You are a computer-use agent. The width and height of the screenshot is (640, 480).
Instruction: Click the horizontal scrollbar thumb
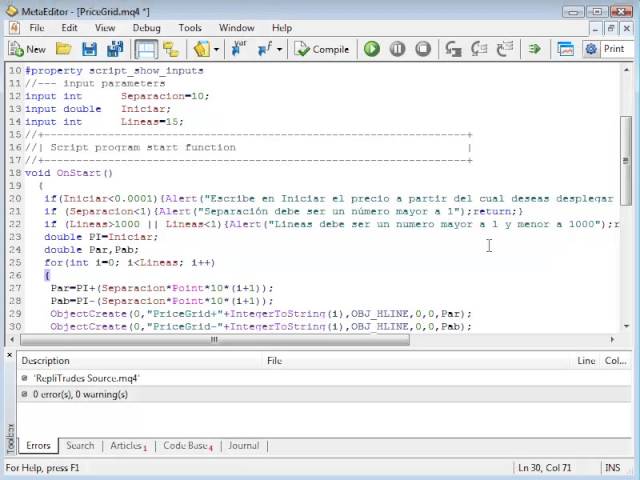[215, 340]
